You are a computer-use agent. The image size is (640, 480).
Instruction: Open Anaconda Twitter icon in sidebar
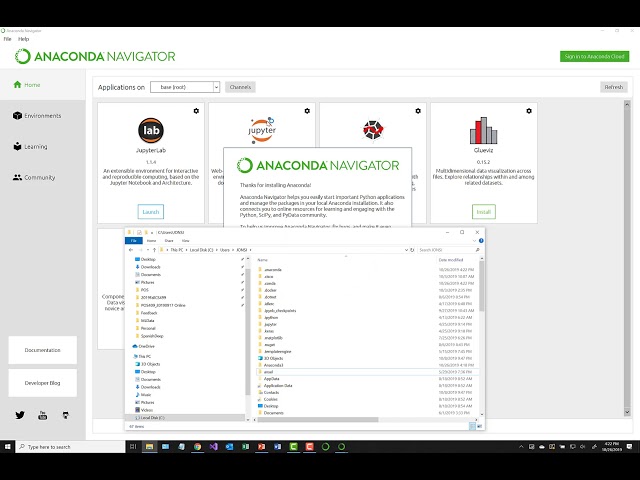(x=20, y=415)
